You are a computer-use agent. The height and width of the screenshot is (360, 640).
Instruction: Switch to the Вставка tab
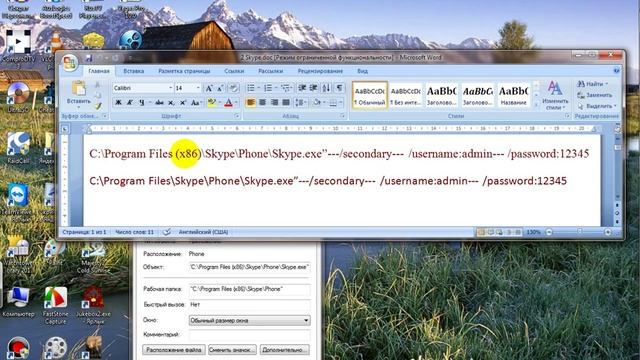tap(133, 71)
